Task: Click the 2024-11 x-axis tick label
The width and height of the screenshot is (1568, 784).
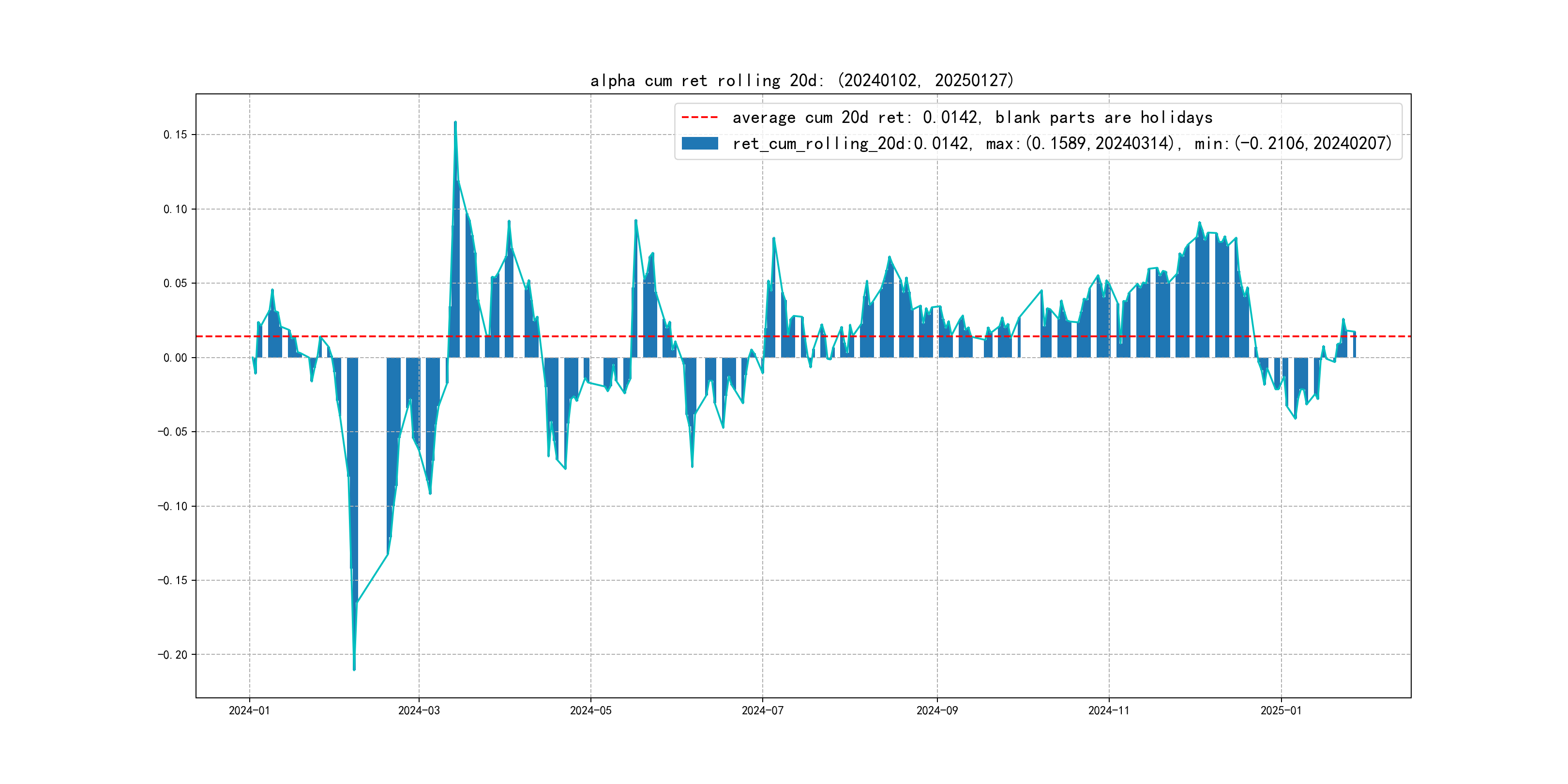Action: click(1108, 710)
